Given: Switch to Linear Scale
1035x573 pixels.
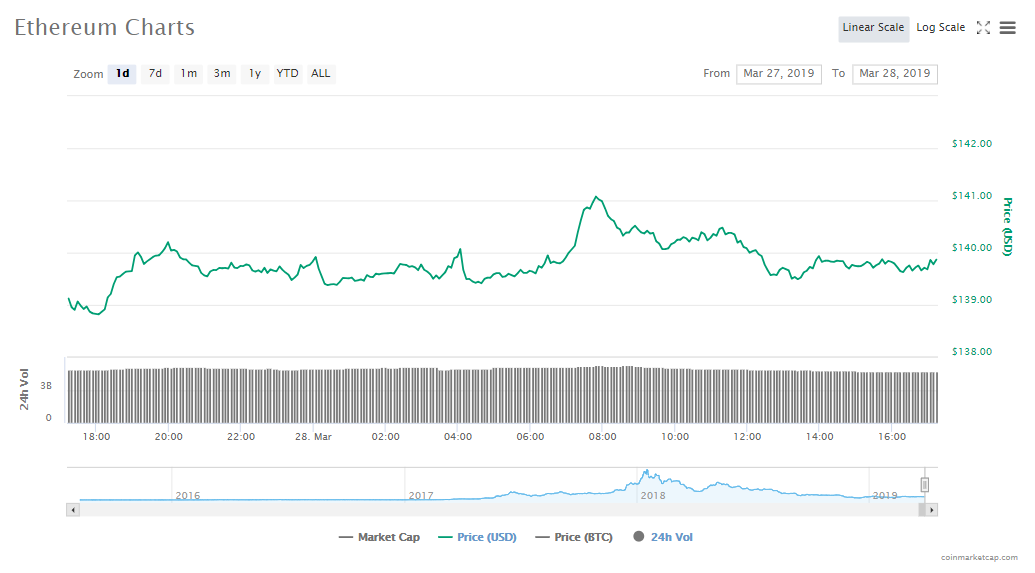Looking at the screenshot, I should (x=873, y=28).
